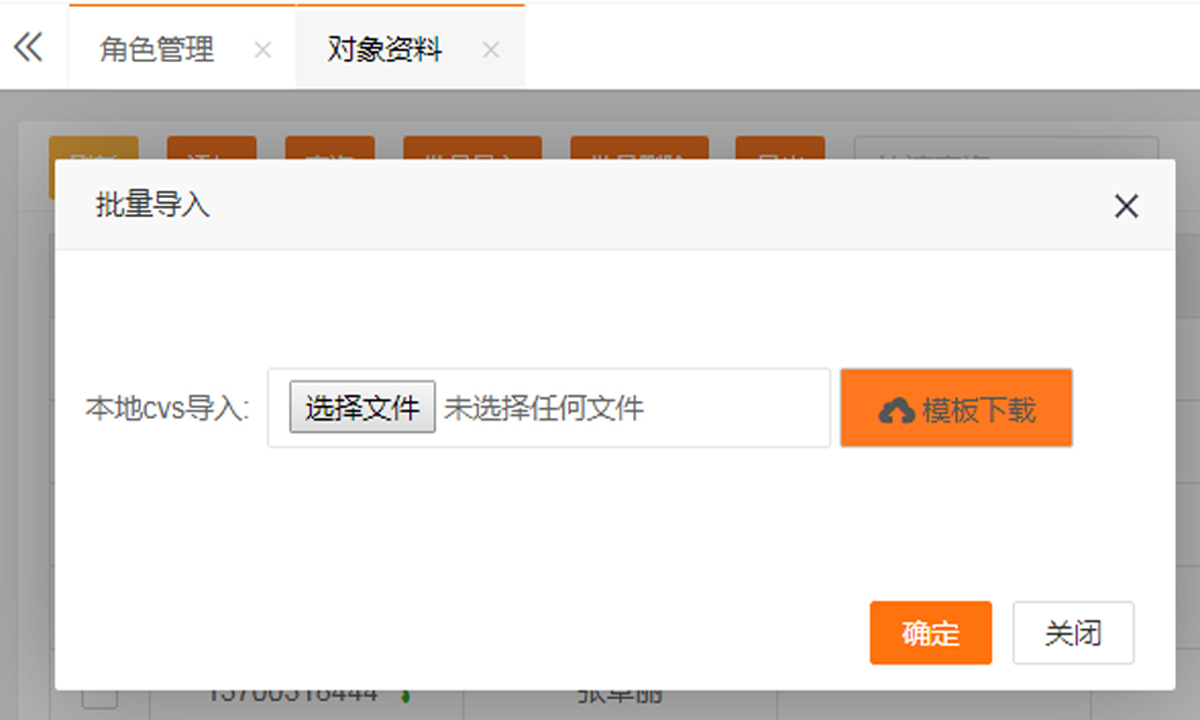
Task: Click the 批量导入 dialog title bar
Action: [x=600, y=206]
